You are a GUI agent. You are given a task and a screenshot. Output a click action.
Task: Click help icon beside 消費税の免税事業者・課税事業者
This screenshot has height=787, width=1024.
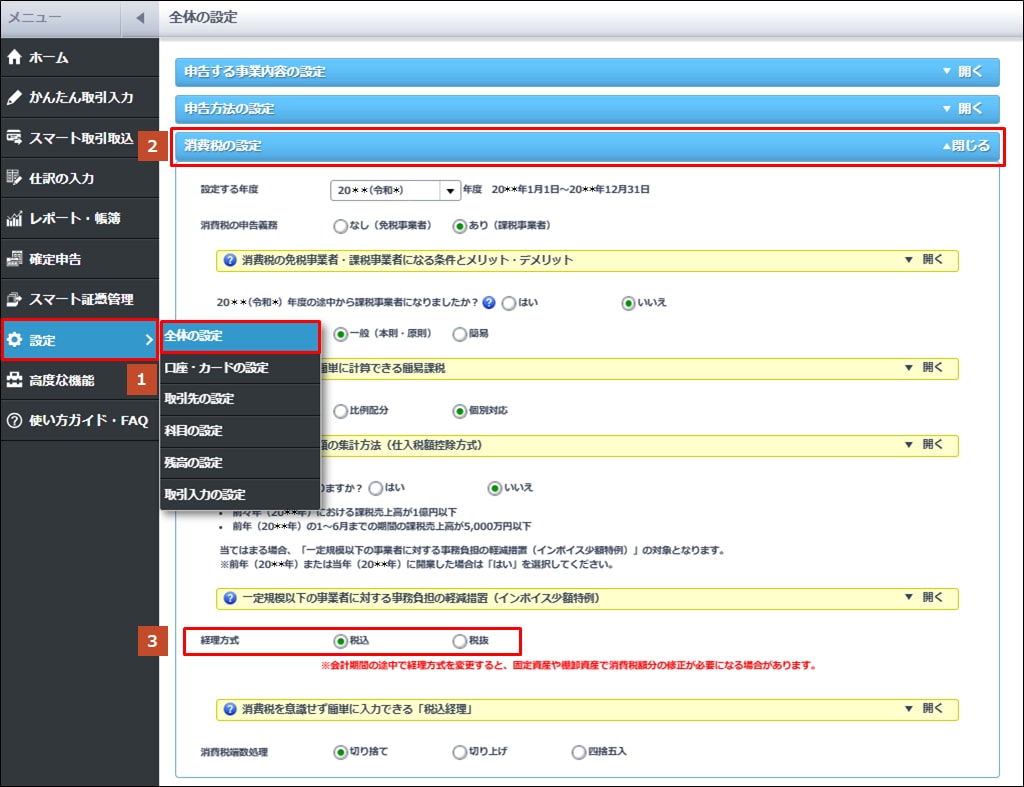(x=230, y=260)
